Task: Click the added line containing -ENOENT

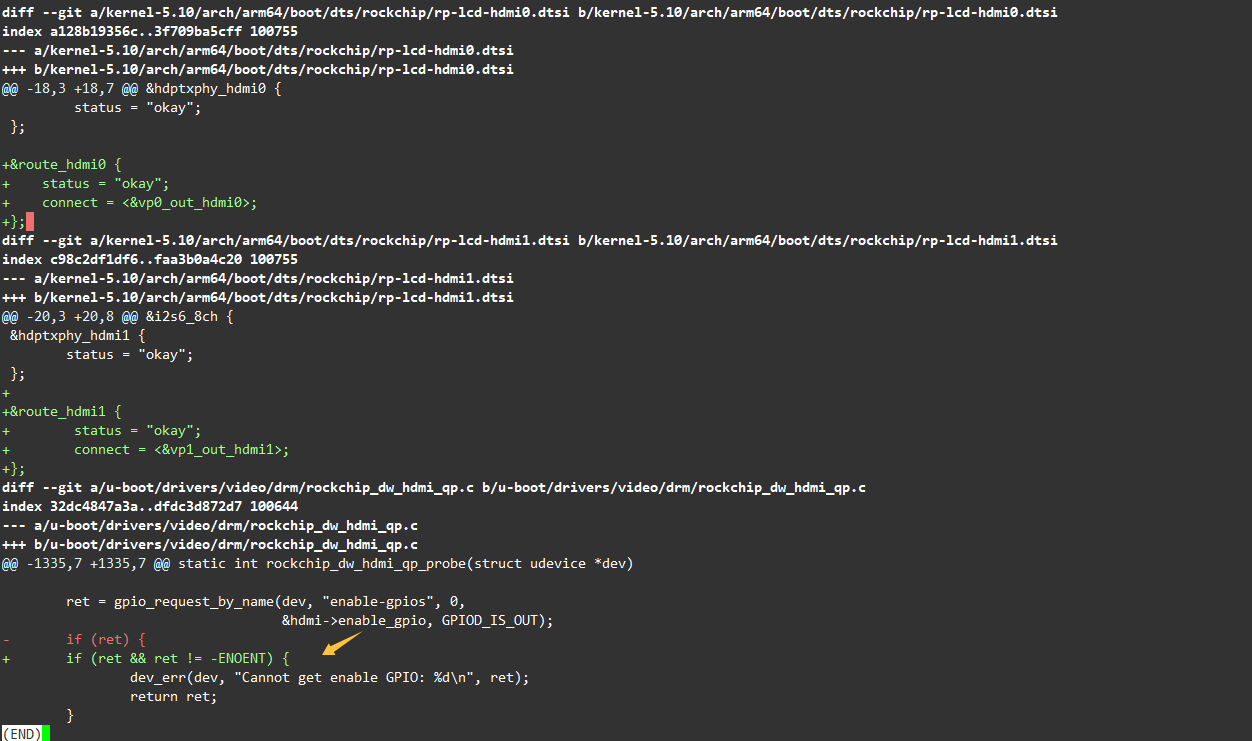Action: [177, 658]
